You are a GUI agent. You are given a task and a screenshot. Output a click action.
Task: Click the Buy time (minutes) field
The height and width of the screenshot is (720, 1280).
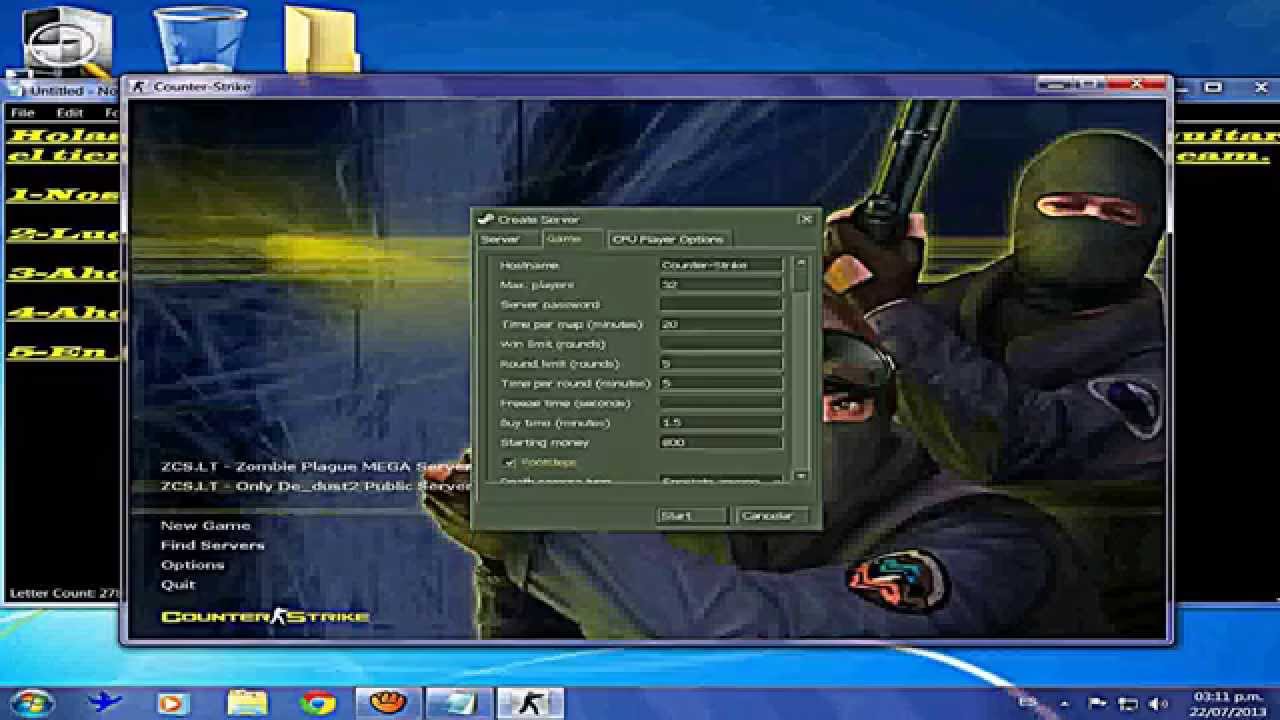[x=720, y=422]
